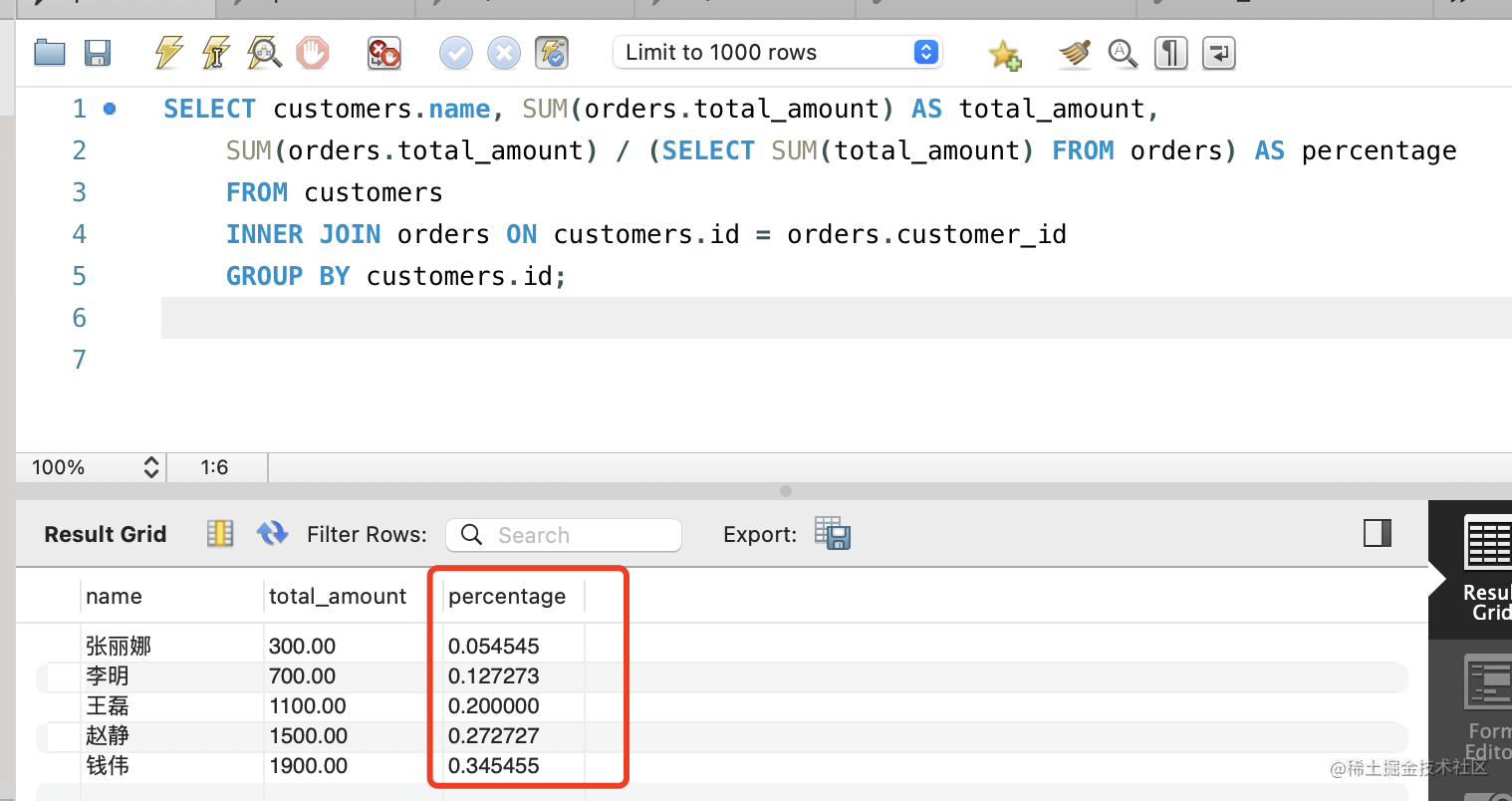Open the Limit to 1000 rows dropdown
The height and width of the screenshot is (801, 1512).
point(777,53)
